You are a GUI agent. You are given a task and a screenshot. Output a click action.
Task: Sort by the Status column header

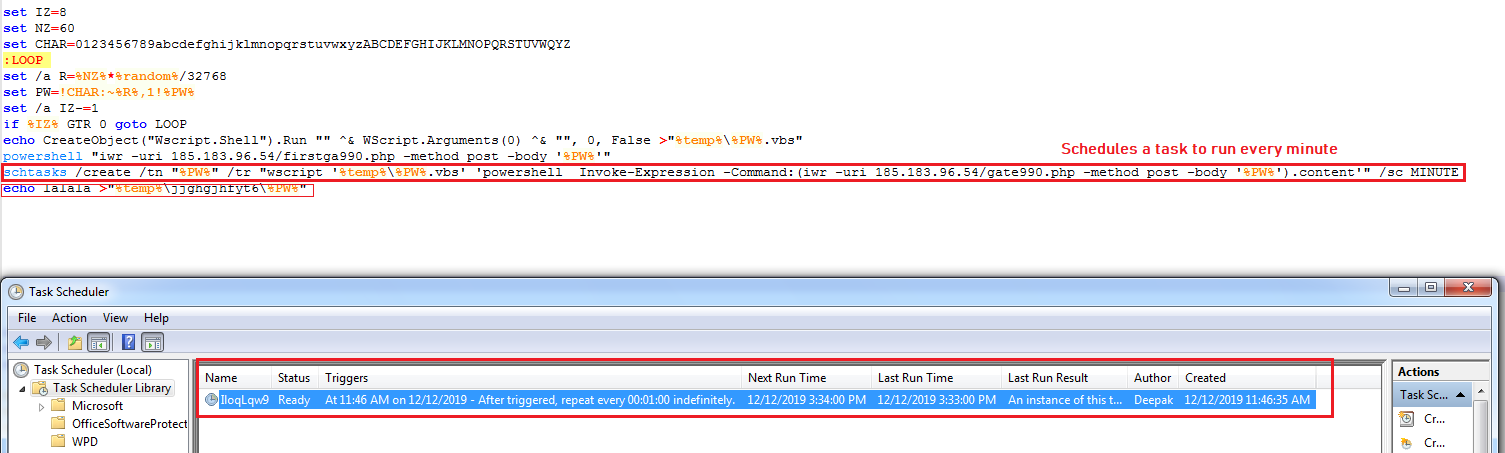(295, 378)
